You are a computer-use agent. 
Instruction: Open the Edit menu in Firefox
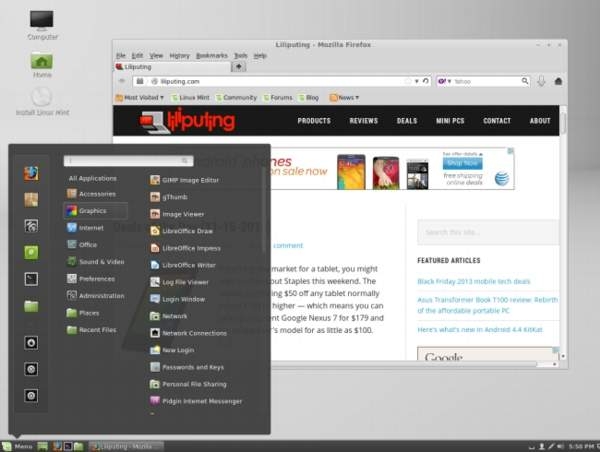click(x=137, y=55)
